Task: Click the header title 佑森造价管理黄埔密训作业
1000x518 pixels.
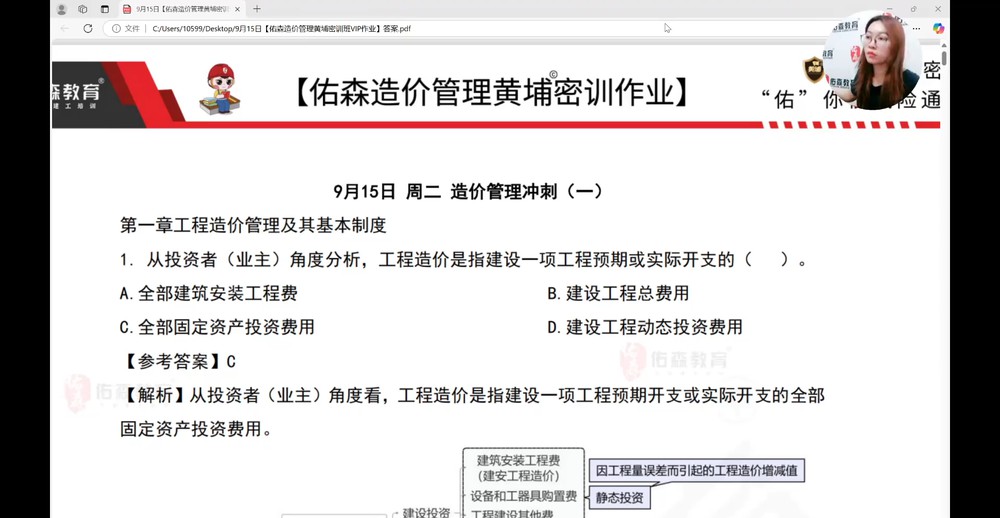Action: (x=490, y=92)
